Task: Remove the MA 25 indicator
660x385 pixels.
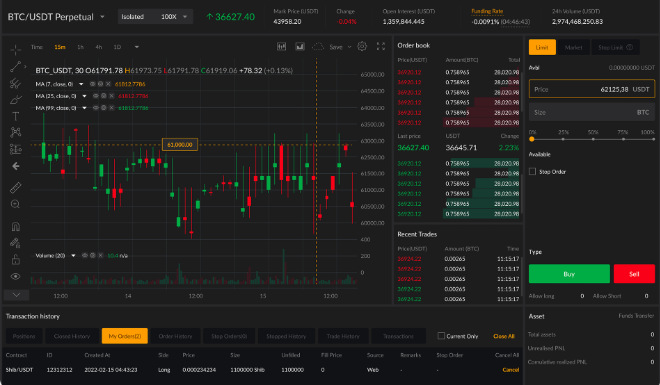Action: (x=112, y=96)
